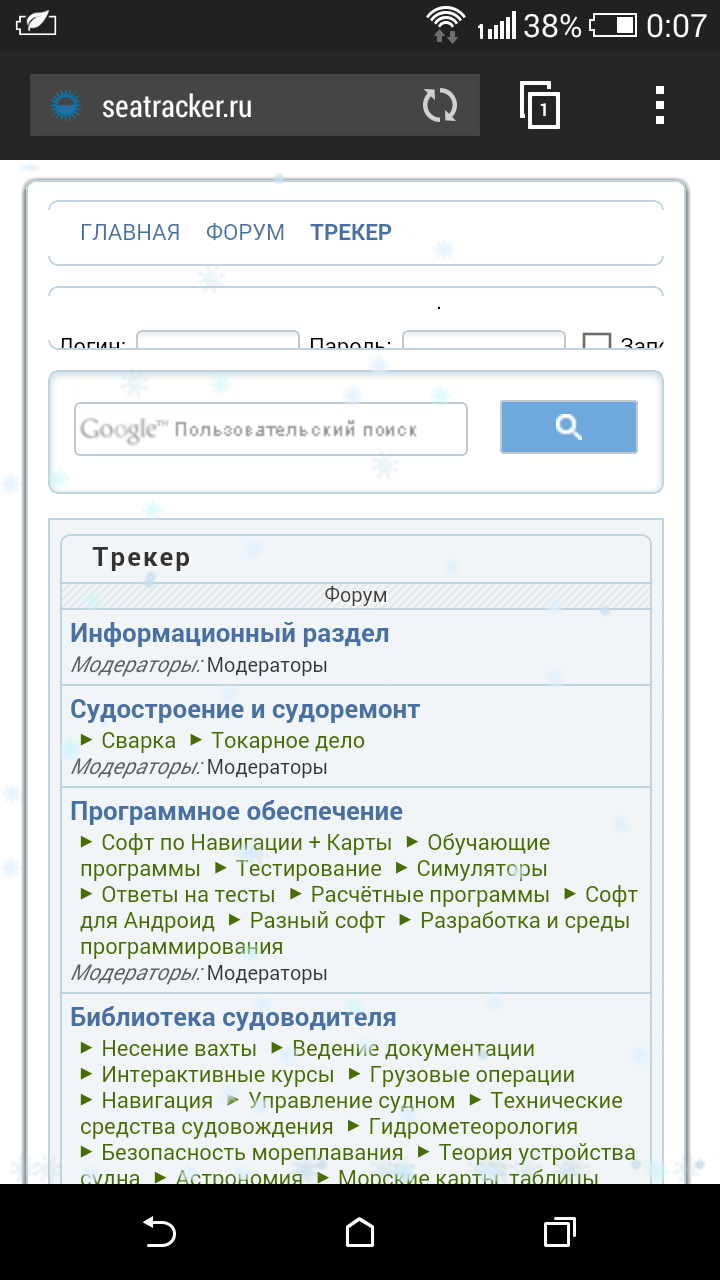Screen dimensions: 720x1280
Task: Tap the seatracker site favicon
Action: click(66, 106)
